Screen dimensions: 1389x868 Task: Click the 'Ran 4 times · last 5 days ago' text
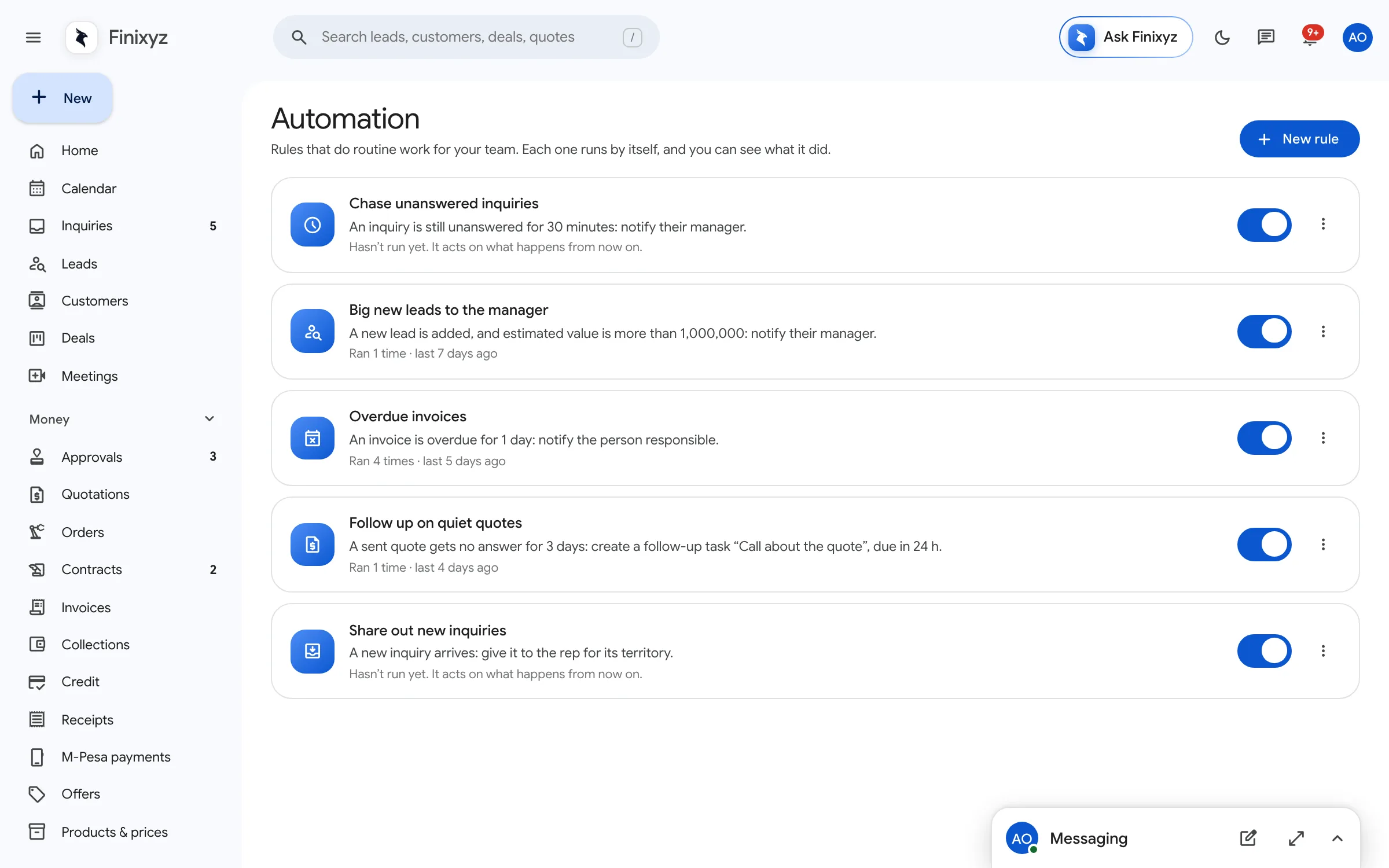coord(427,461)
